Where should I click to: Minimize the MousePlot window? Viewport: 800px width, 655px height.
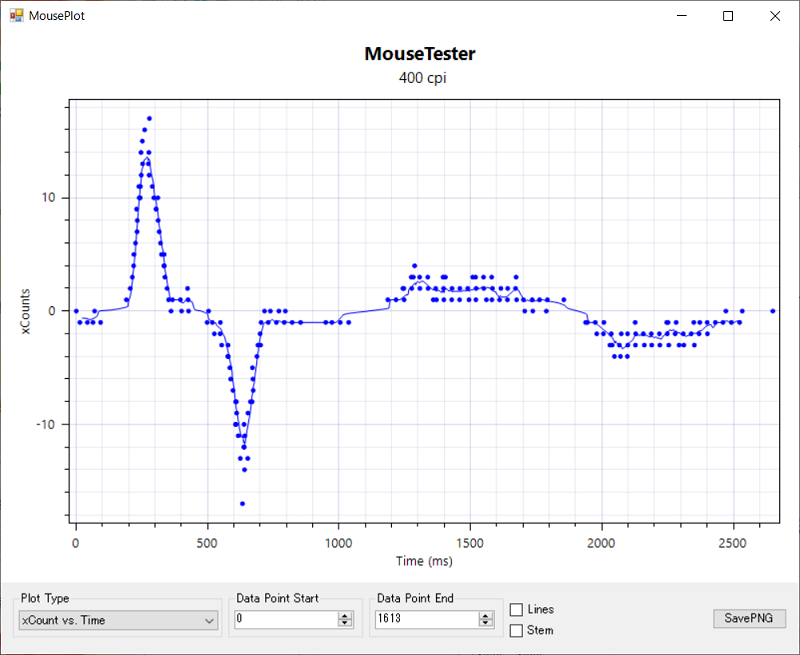point(682,16)
